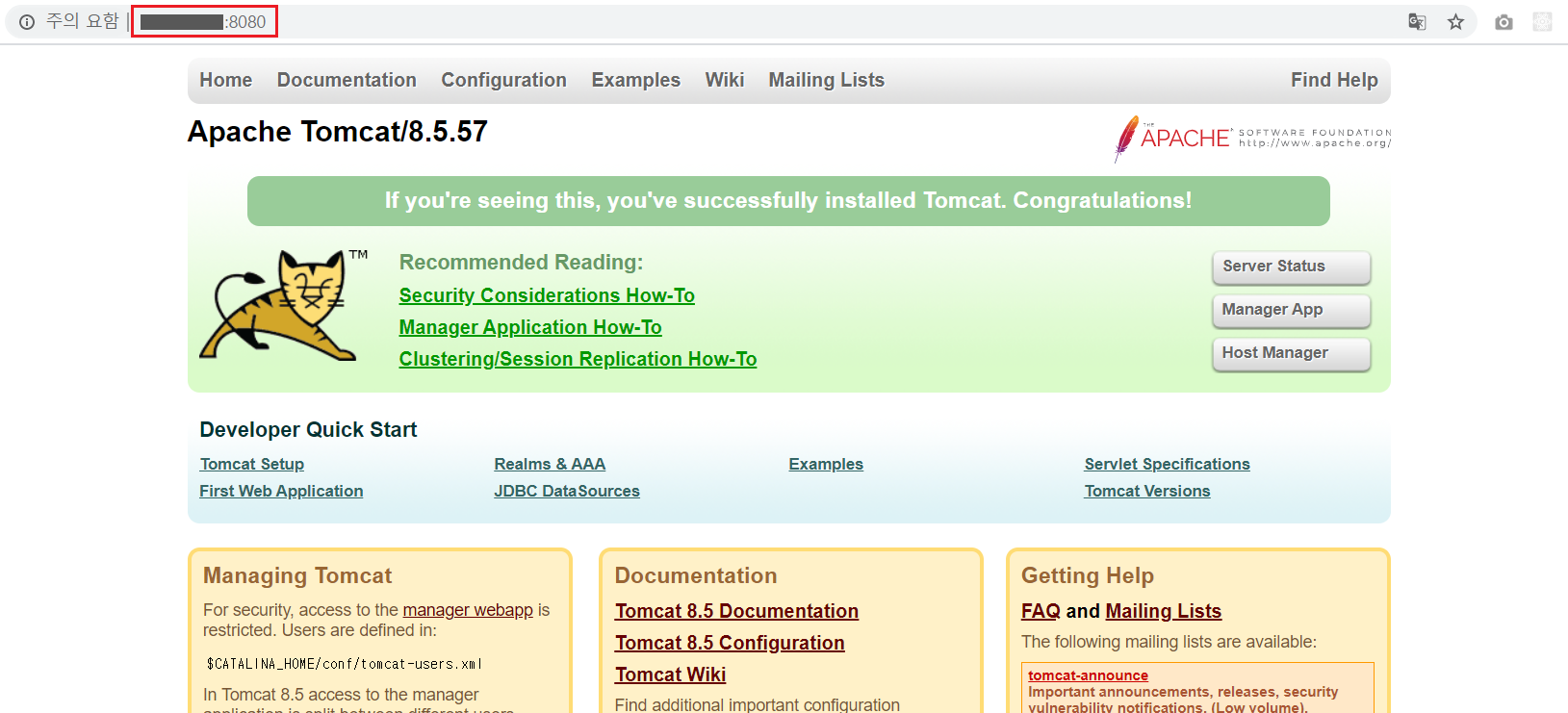The height and width of the screenshot is (713, 1568).
Task: Click the Getting Help heading
Action: click(1088, 575)
